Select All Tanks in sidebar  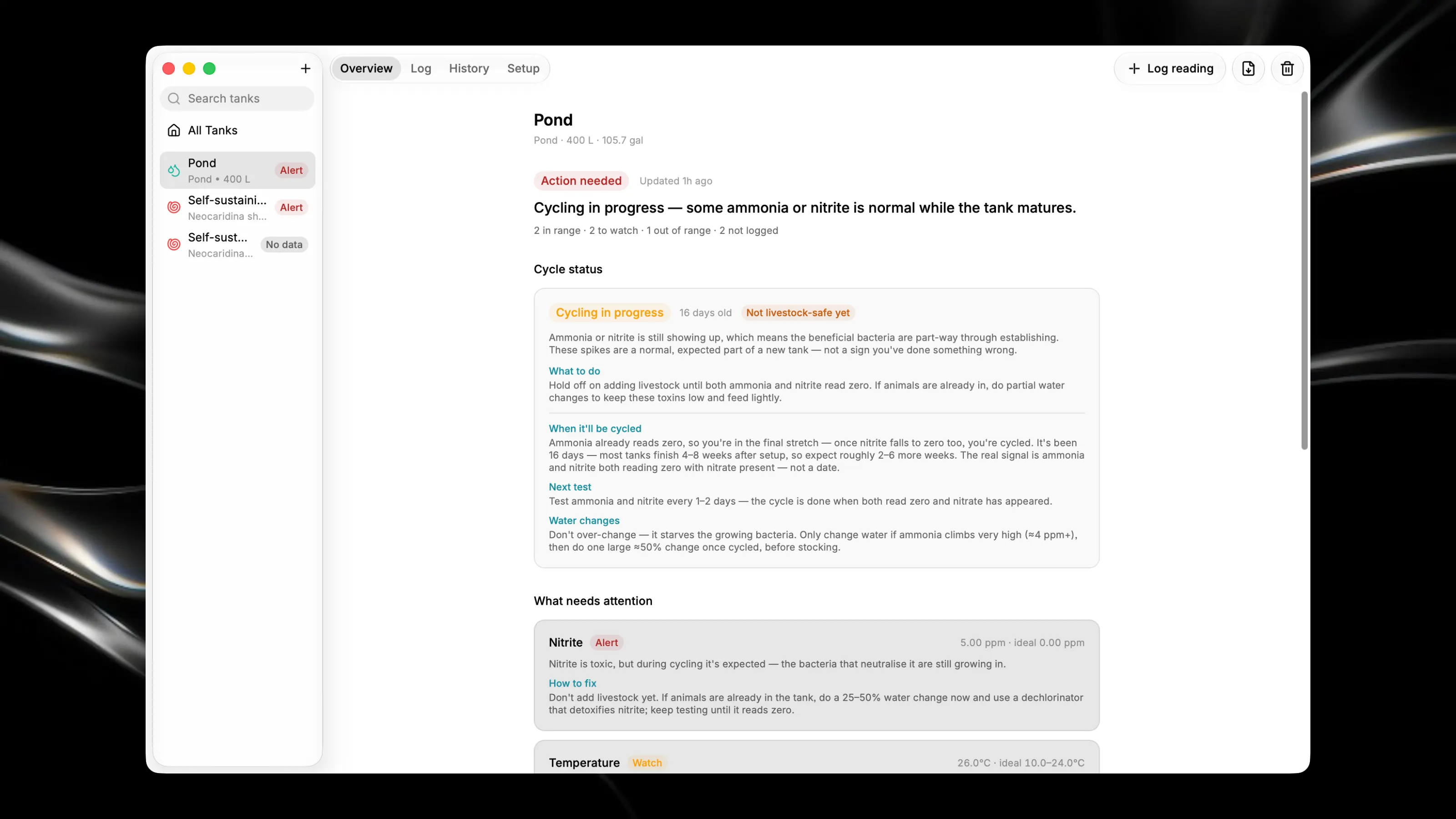tap(238, 131)
